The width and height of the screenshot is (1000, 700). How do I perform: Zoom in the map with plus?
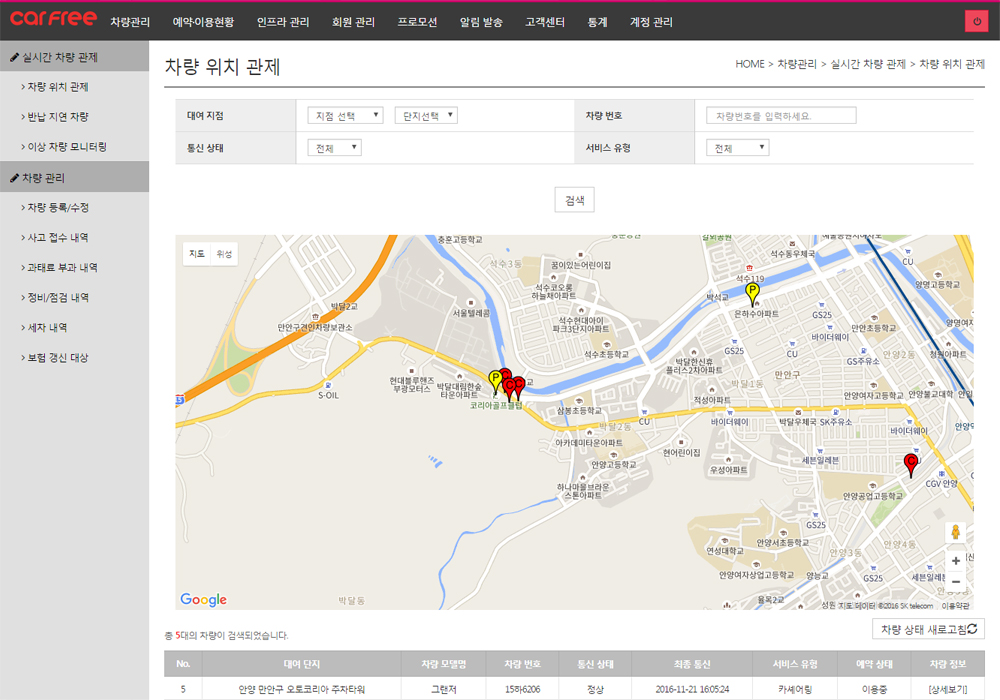pyautogui.click(x=955, y=561)
